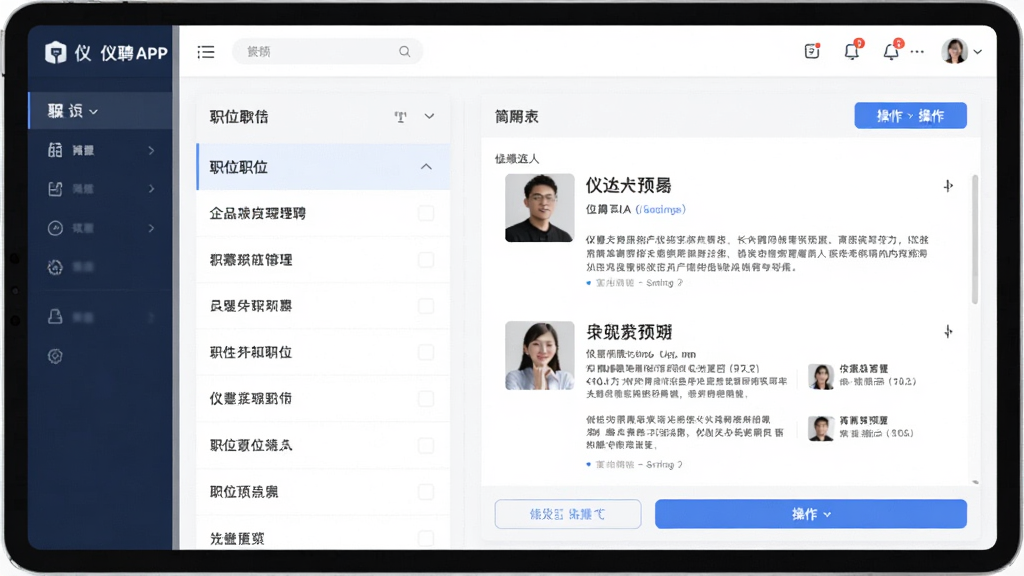
Task: Check the box on 职位 sixth row
Action: pyautogui.click(x=426, y=445)
